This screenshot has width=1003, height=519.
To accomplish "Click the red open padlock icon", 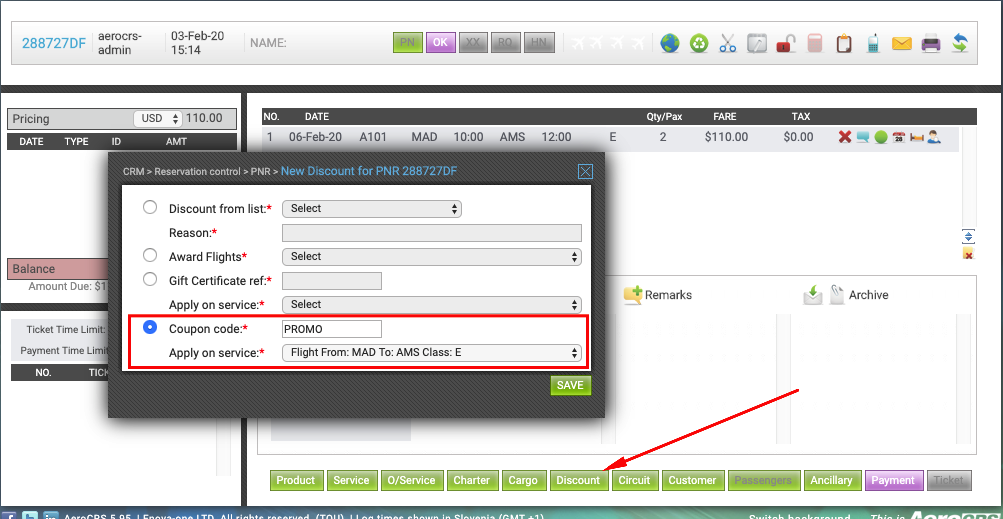I will click(x=786, y=44).
